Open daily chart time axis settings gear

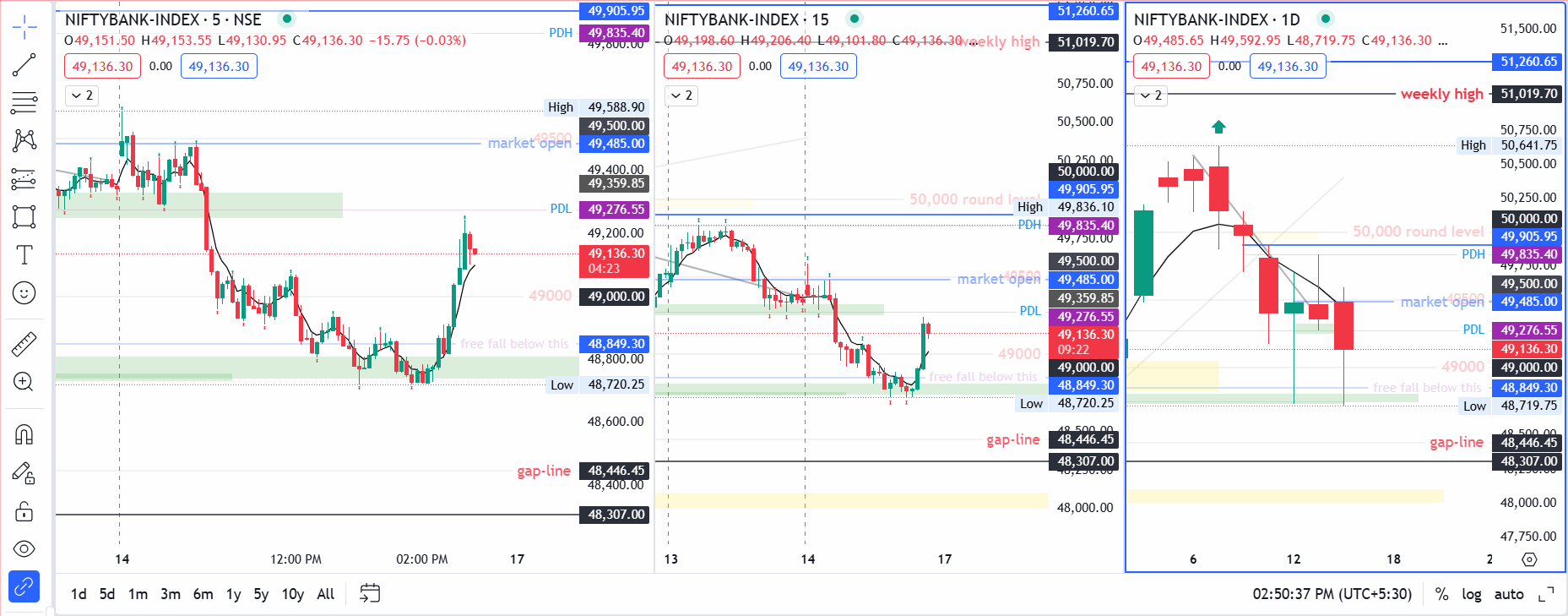pos(1529,559)
